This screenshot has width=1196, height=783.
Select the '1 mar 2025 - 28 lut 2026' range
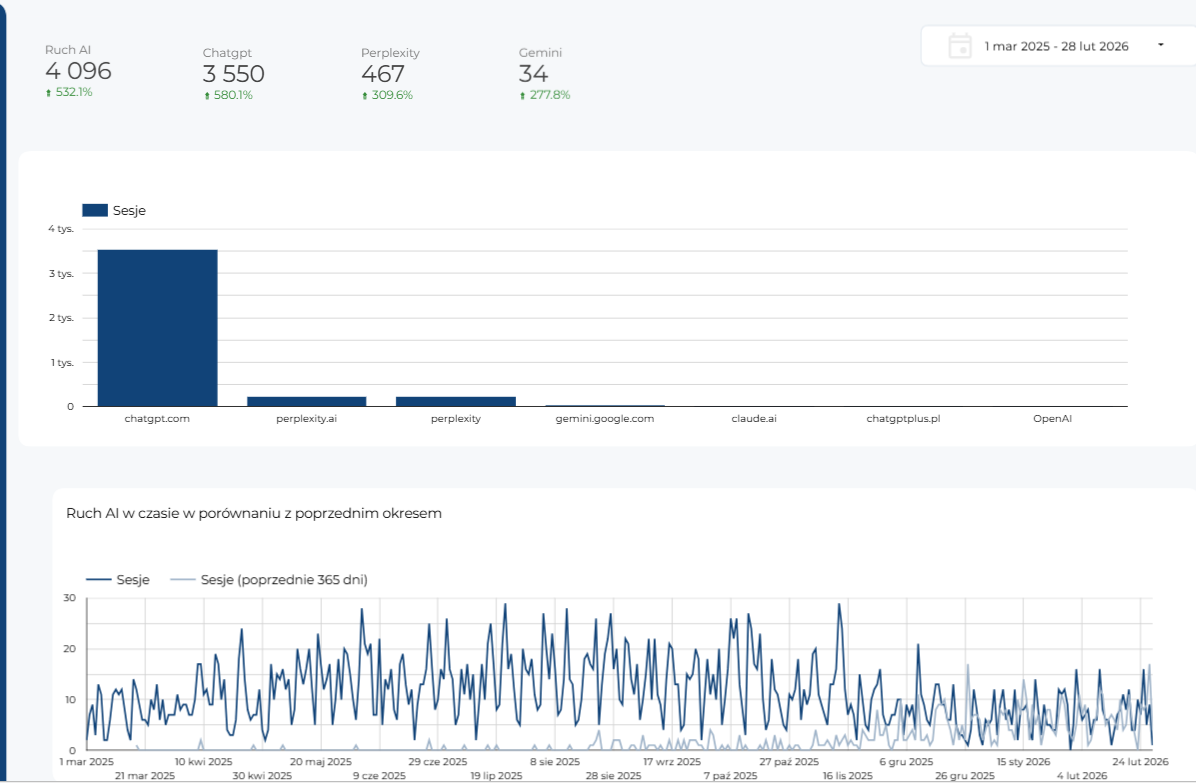click(1056, 46)
